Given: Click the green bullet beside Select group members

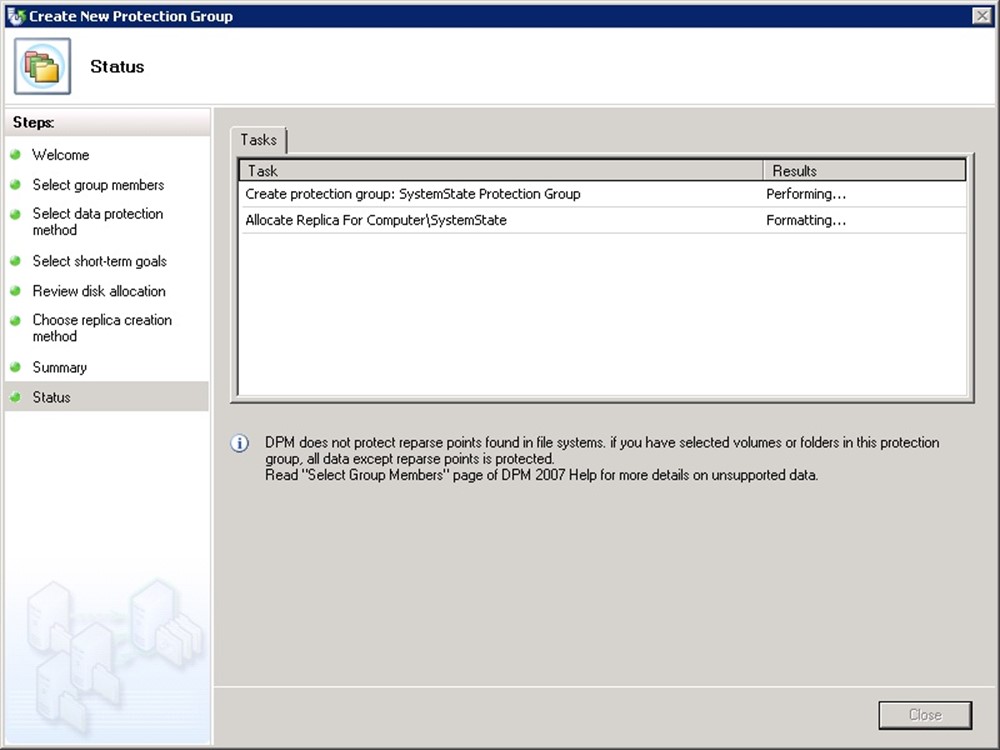Looking at the screenshot, I should pos(15,185).
